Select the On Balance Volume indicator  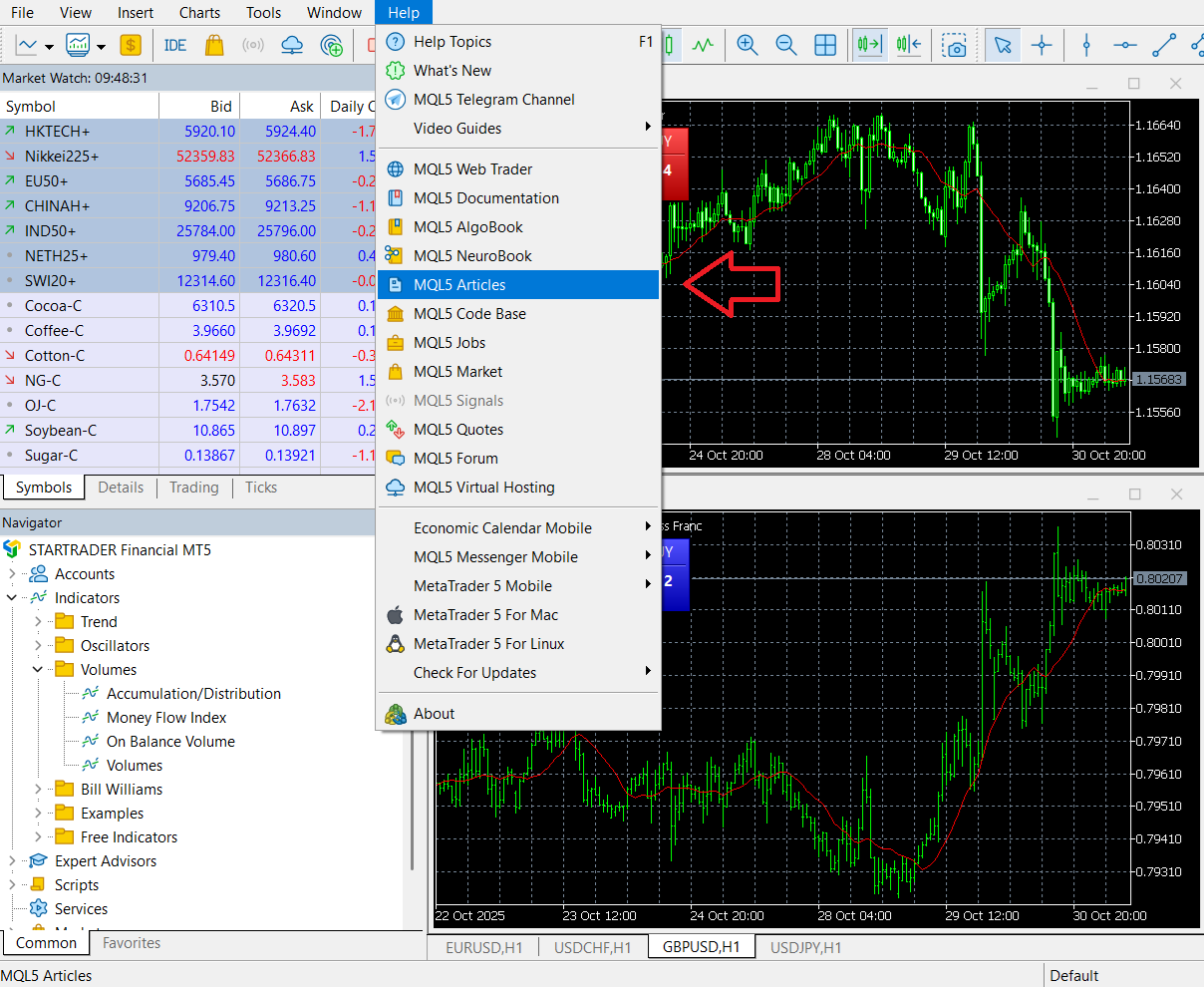(x=170, y=742)
